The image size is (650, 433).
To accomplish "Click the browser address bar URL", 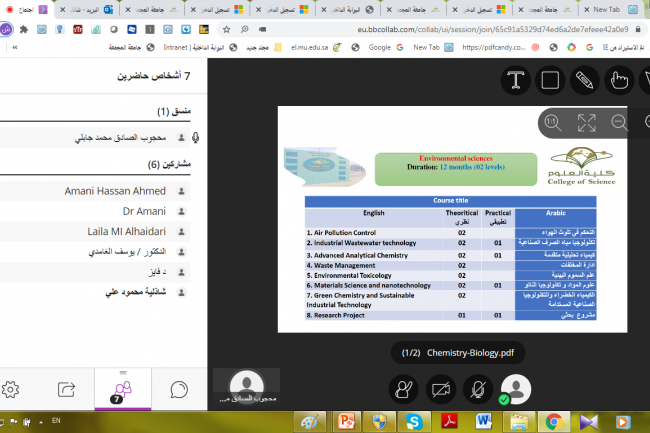I will (x=493, y=29).
